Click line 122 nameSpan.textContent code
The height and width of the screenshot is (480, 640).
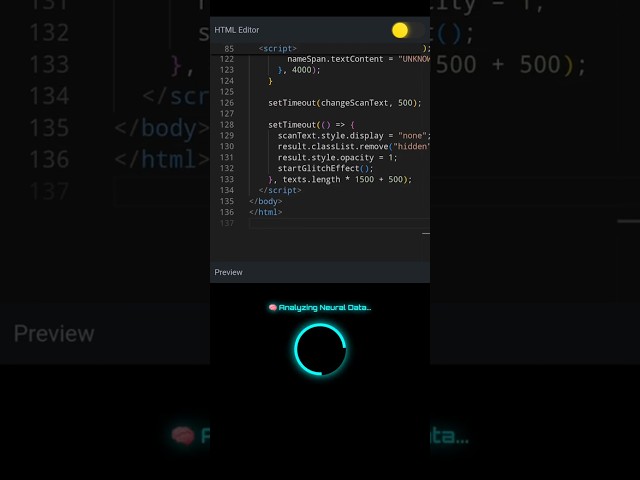pos(358,59)
